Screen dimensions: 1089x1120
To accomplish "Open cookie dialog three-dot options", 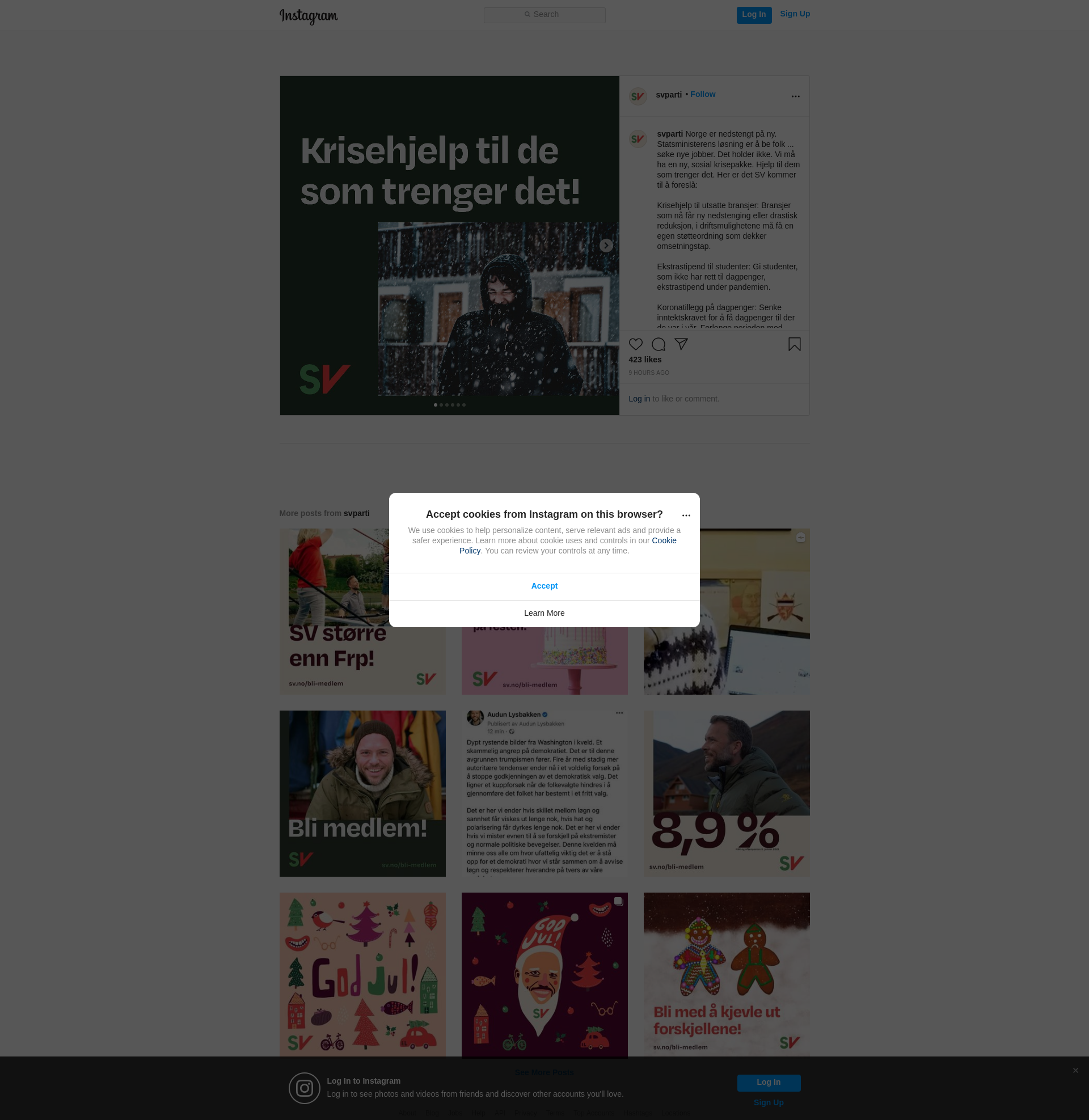I will [x=686, y=515].
